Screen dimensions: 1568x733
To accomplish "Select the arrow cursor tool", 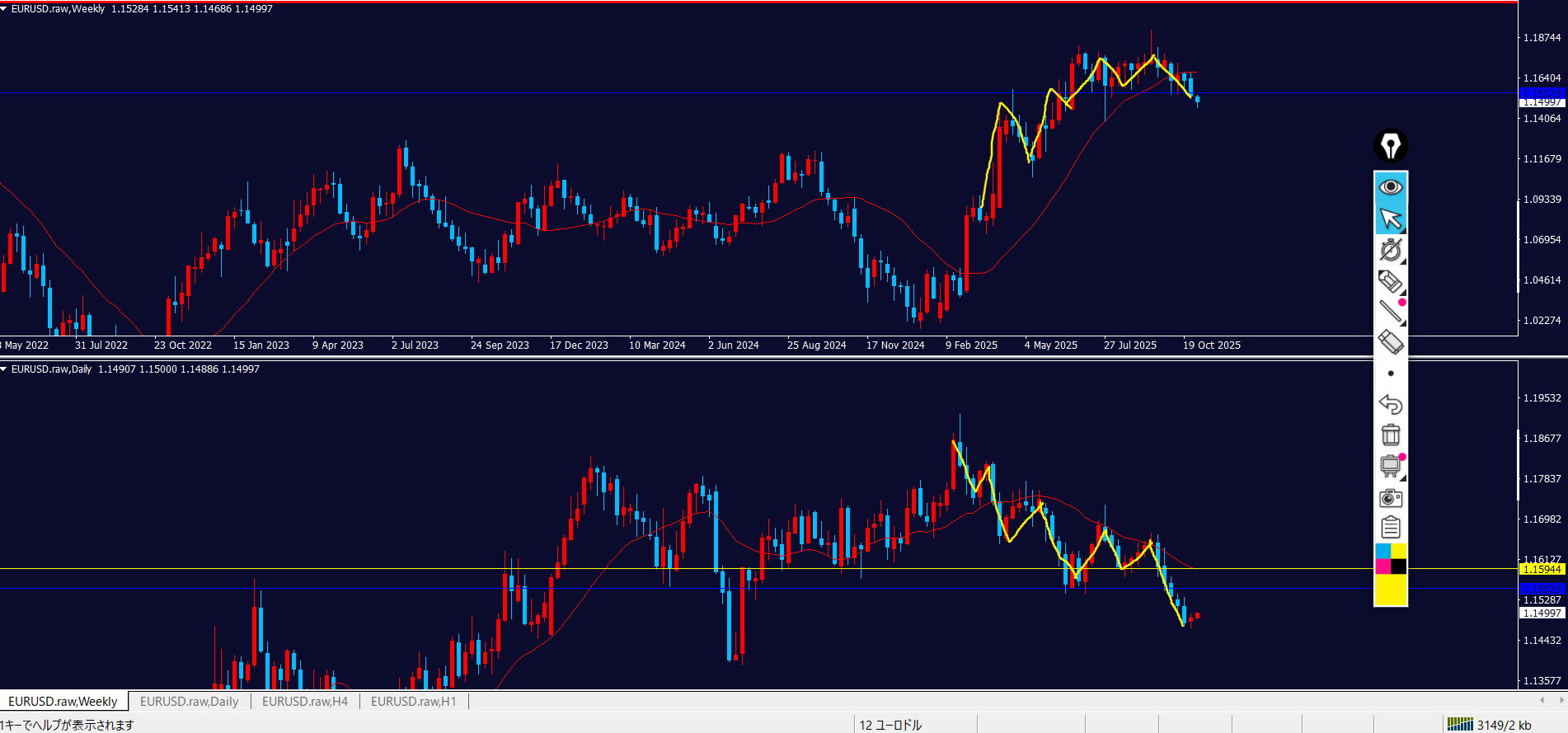I will (1390, 218).
